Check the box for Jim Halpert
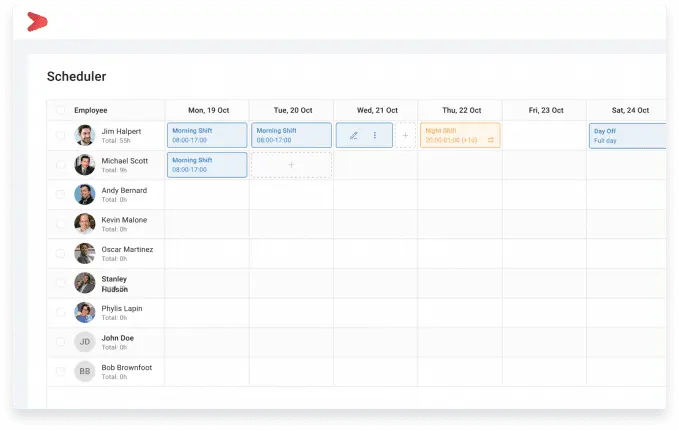 tap(61, 136)
